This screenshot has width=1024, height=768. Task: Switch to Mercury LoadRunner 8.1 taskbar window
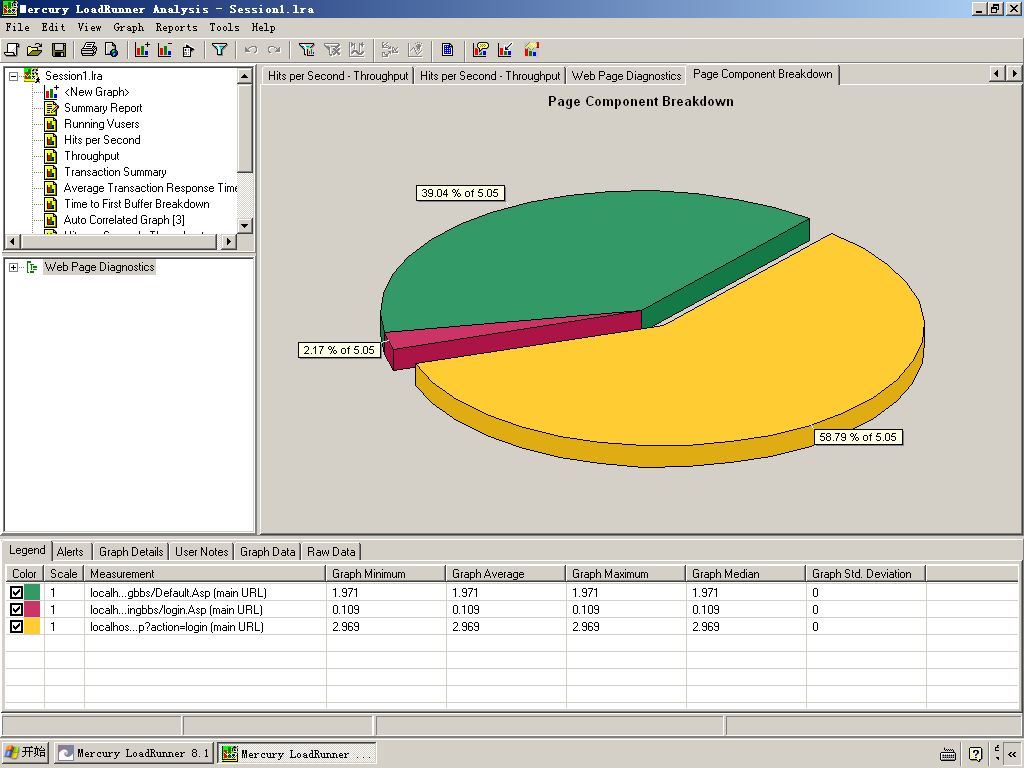(134, 754)
